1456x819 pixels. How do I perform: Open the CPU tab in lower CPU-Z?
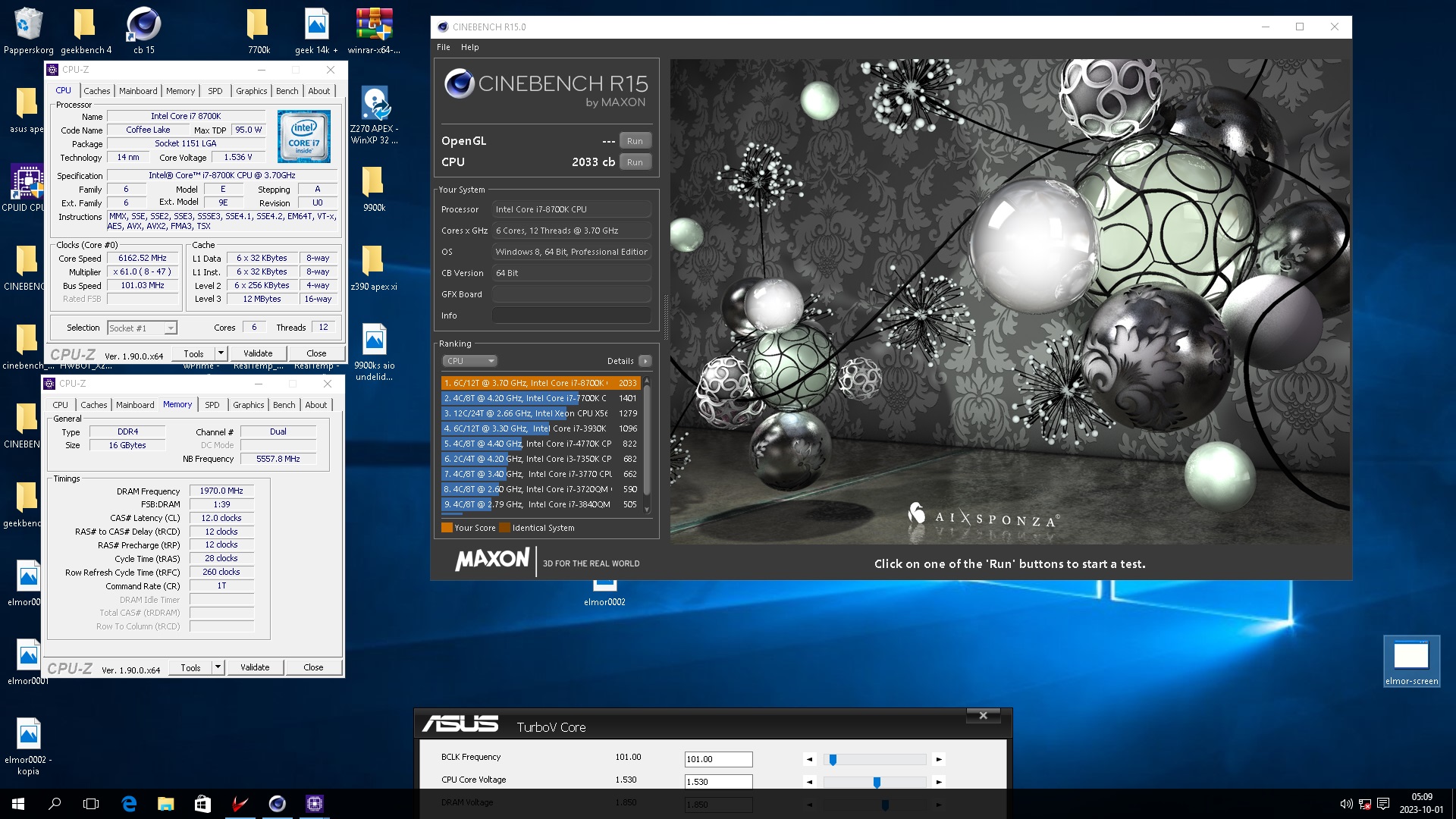click(61, 405)
